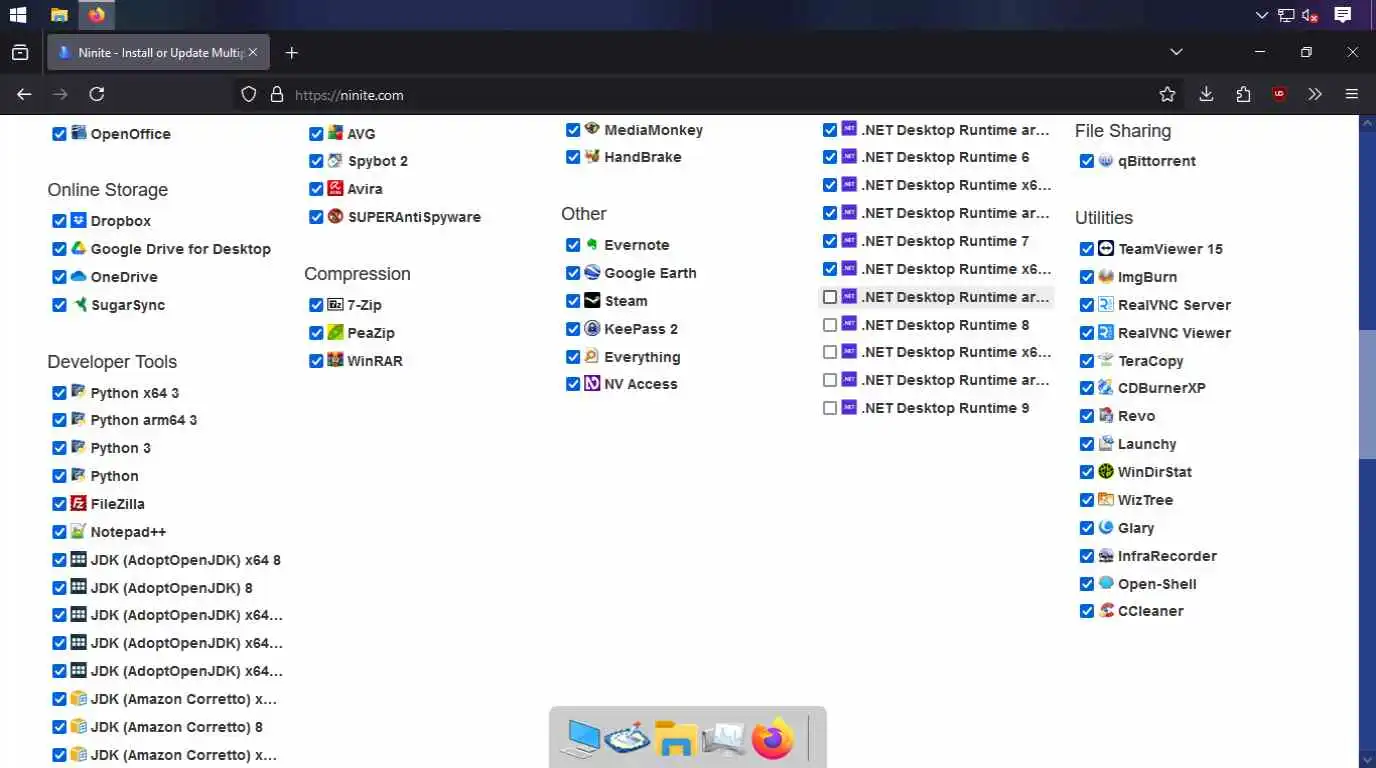Viewport: 1376px width, 768px height.
Task: Uncheck the Open-Shell checkbox
Action: tap(1087, 584)
